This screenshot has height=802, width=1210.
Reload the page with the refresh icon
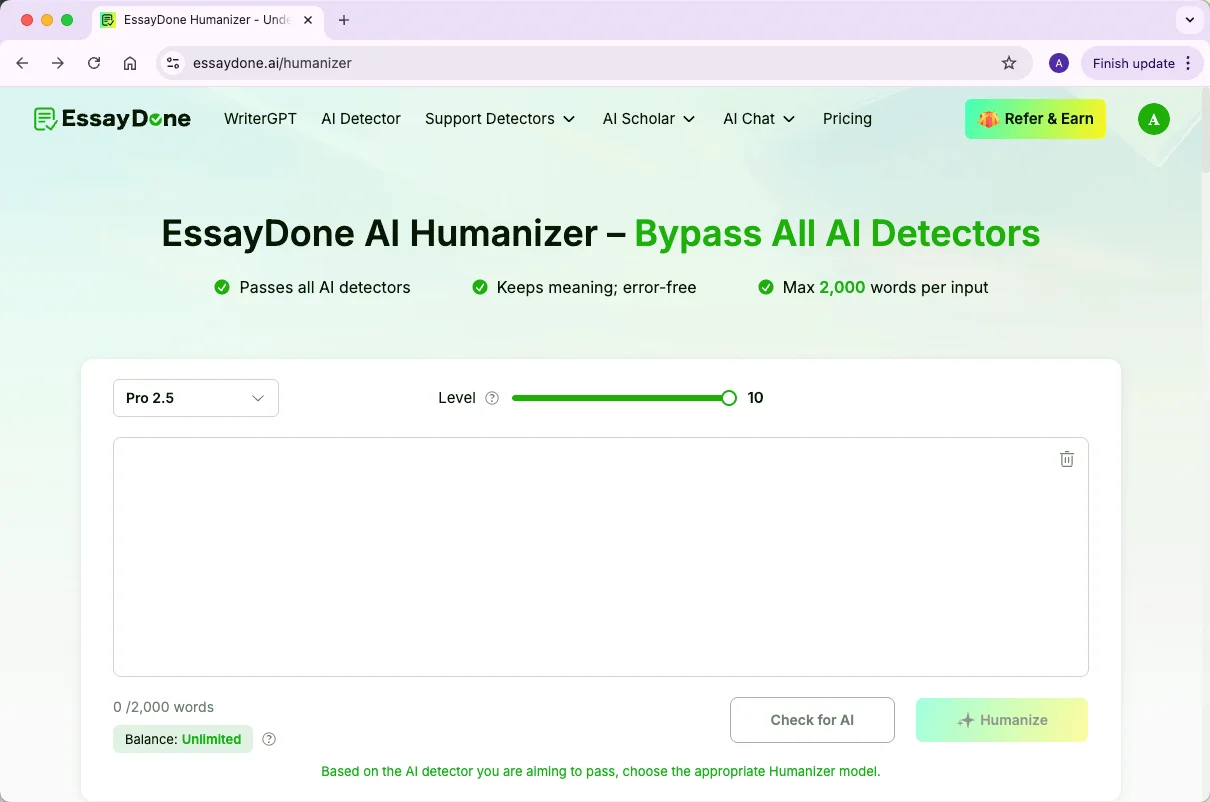[x=94, y=63]
